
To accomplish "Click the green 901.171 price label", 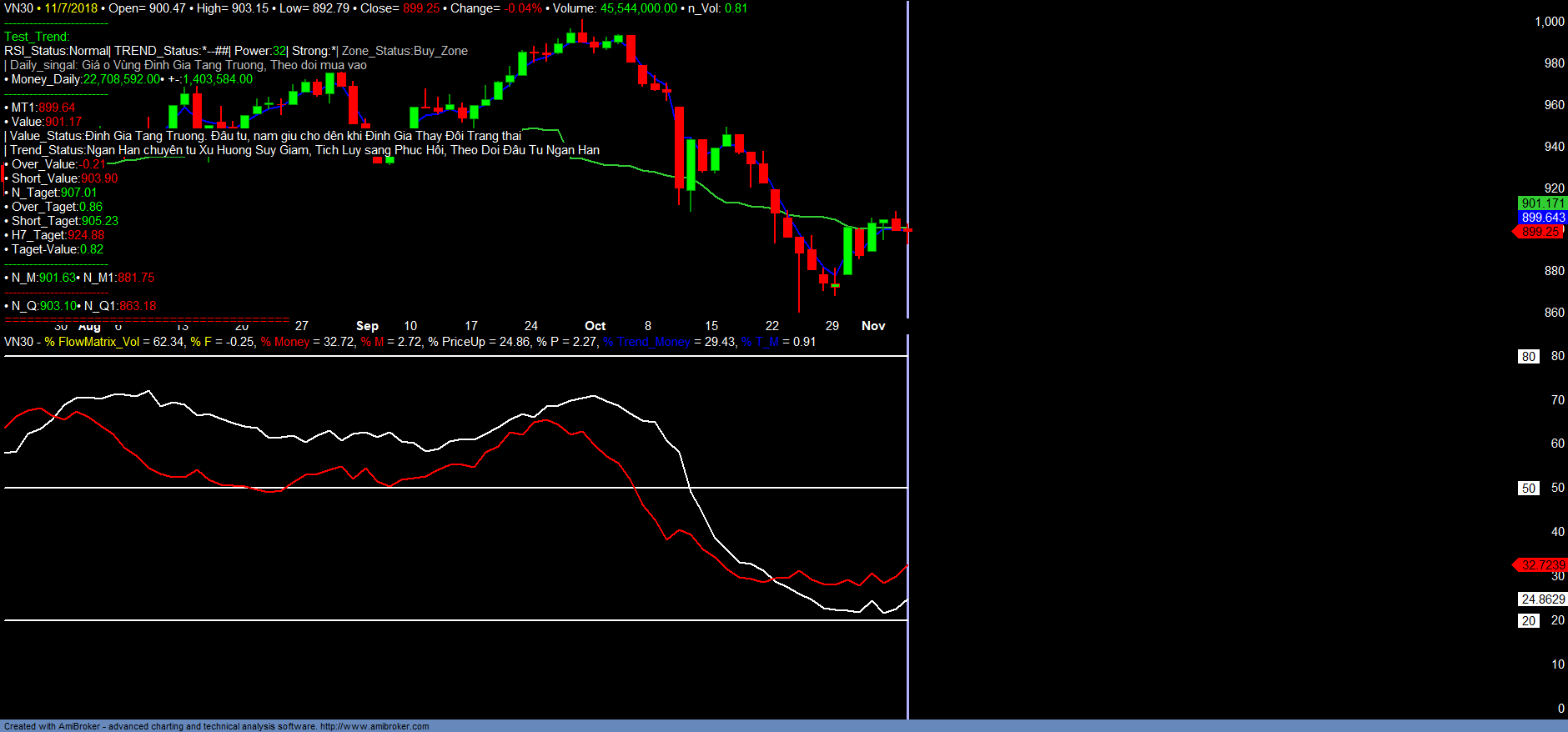I will (1542, 203).
